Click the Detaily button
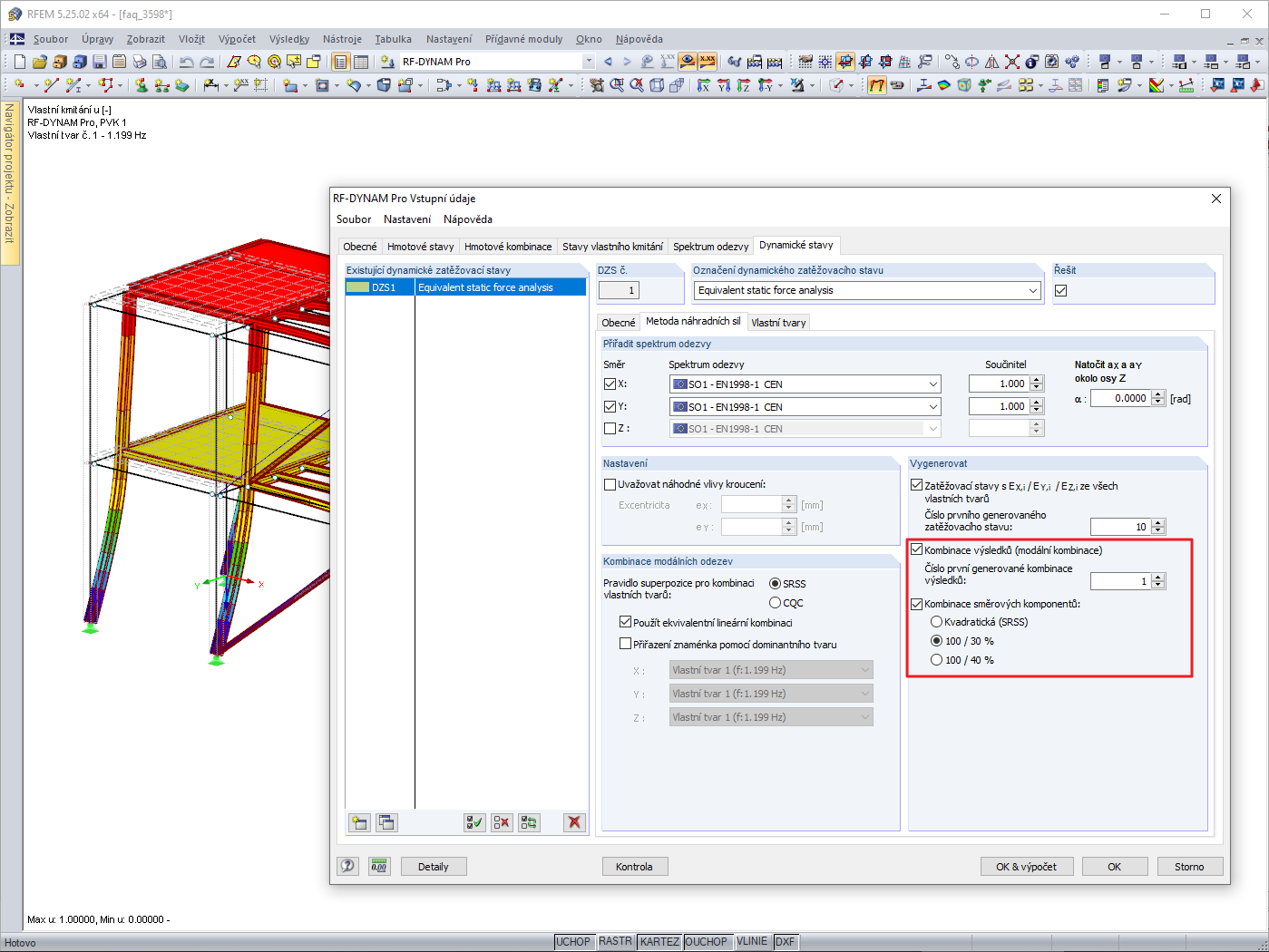Image resolution: width=1269 pixels, height=952 pixels. pyautogui.click(x=434, y=867)
